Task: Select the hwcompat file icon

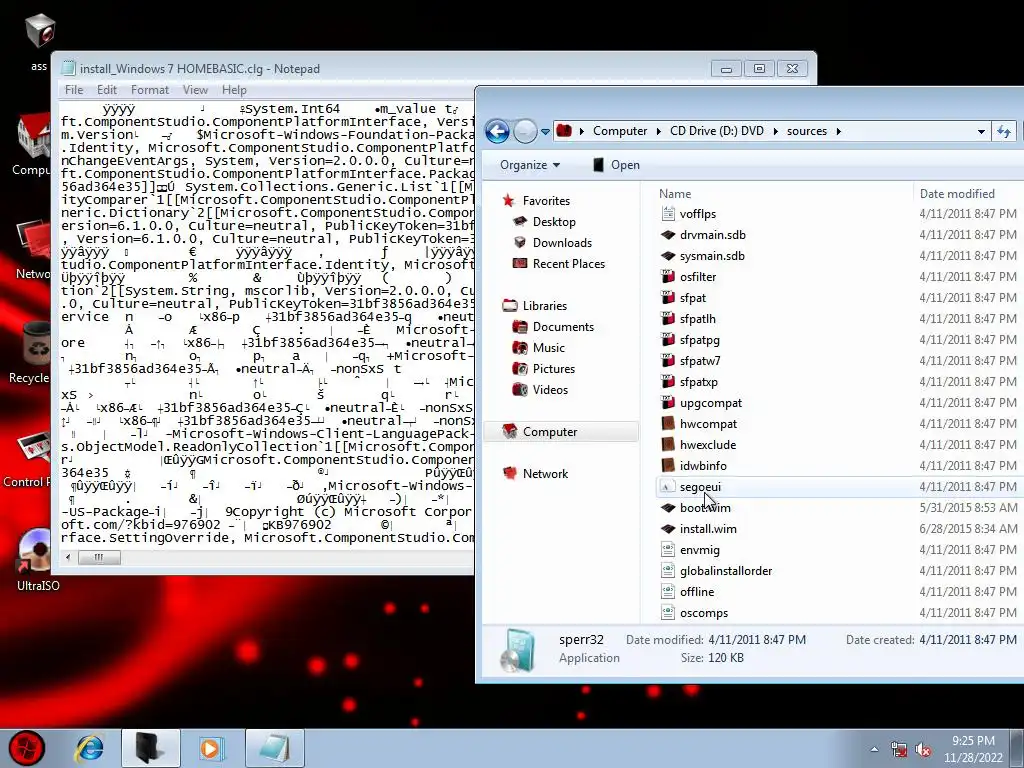Action: (x=667, y=424)
